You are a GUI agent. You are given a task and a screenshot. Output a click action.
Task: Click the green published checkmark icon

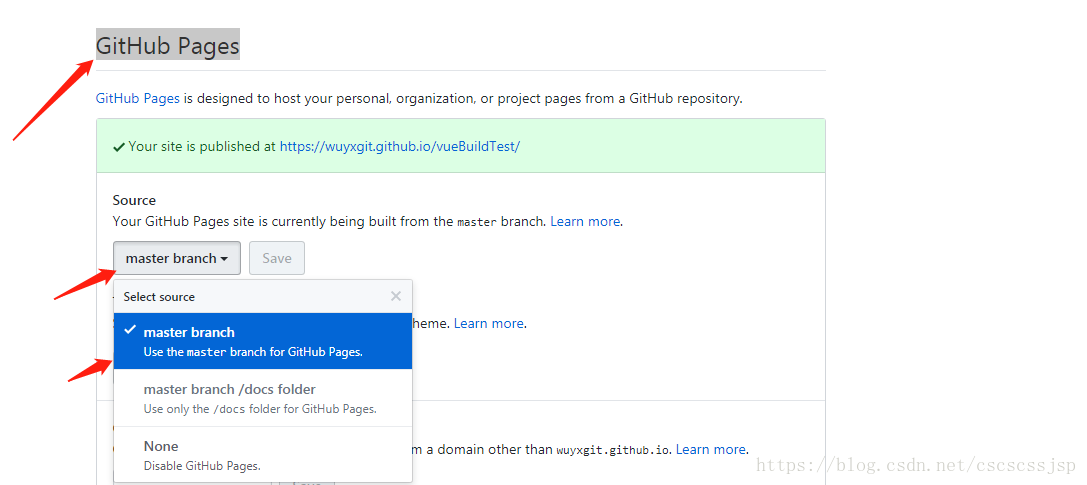[x=119, y=147]
